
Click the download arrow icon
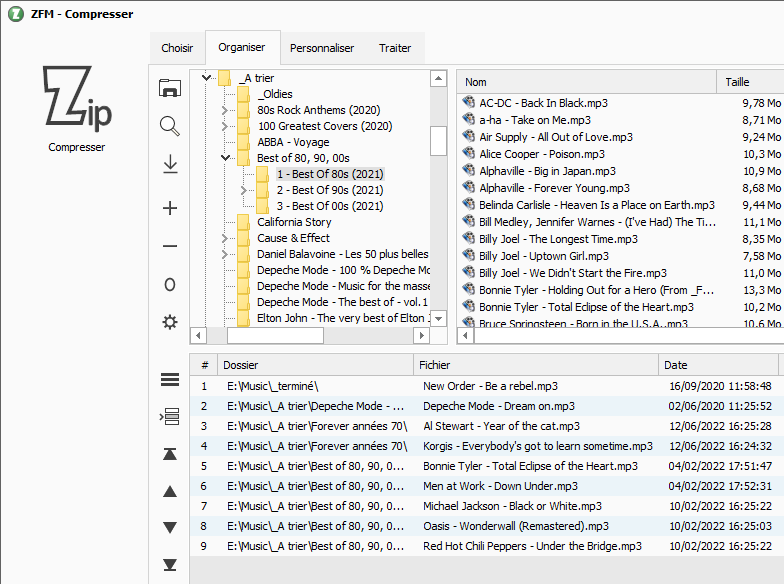click(170, 164)
